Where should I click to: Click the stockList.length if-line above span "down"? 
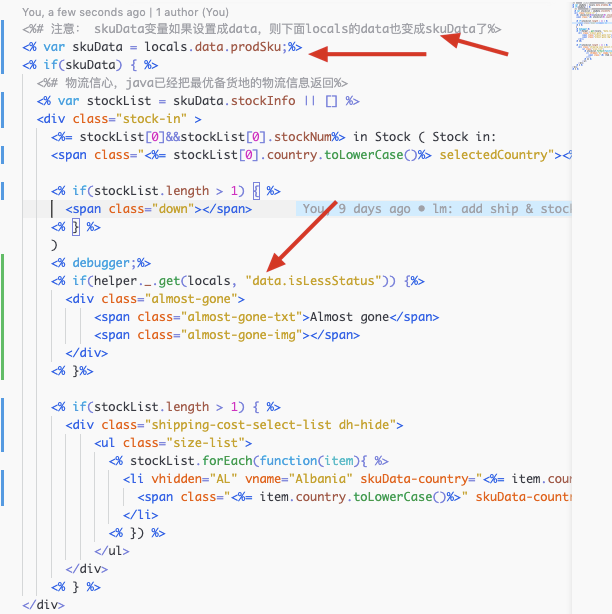coord(166,191)
